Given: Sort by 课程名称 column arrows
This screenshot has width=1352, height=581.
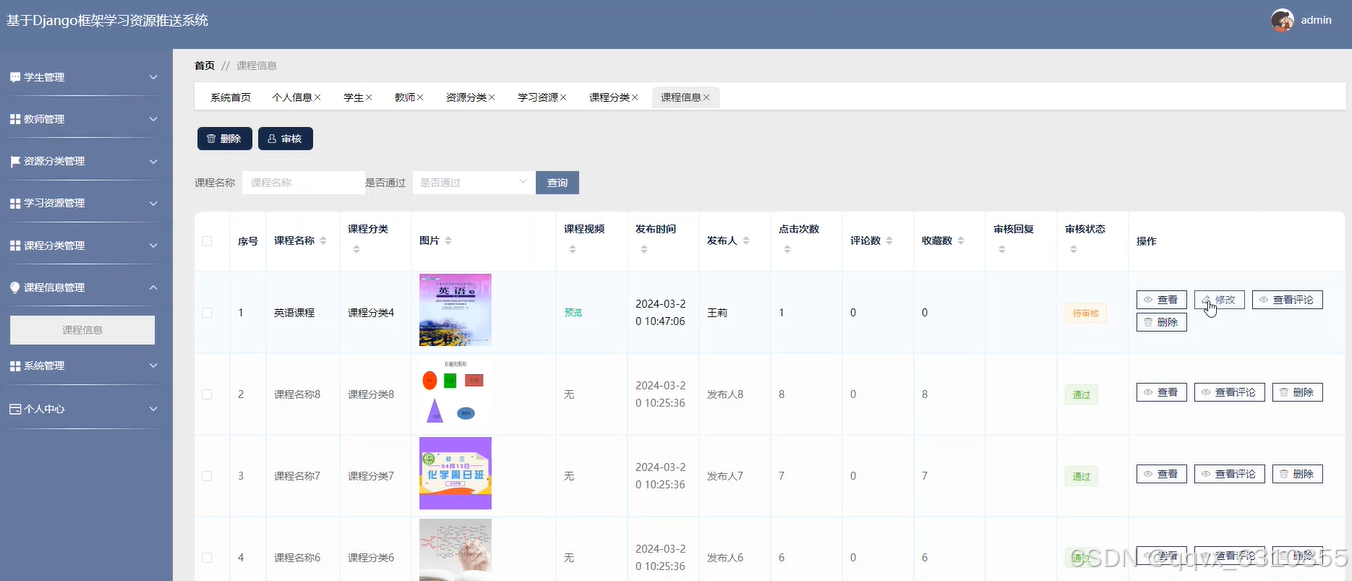Looking at the screenshot, I should (x=323, y=241).
